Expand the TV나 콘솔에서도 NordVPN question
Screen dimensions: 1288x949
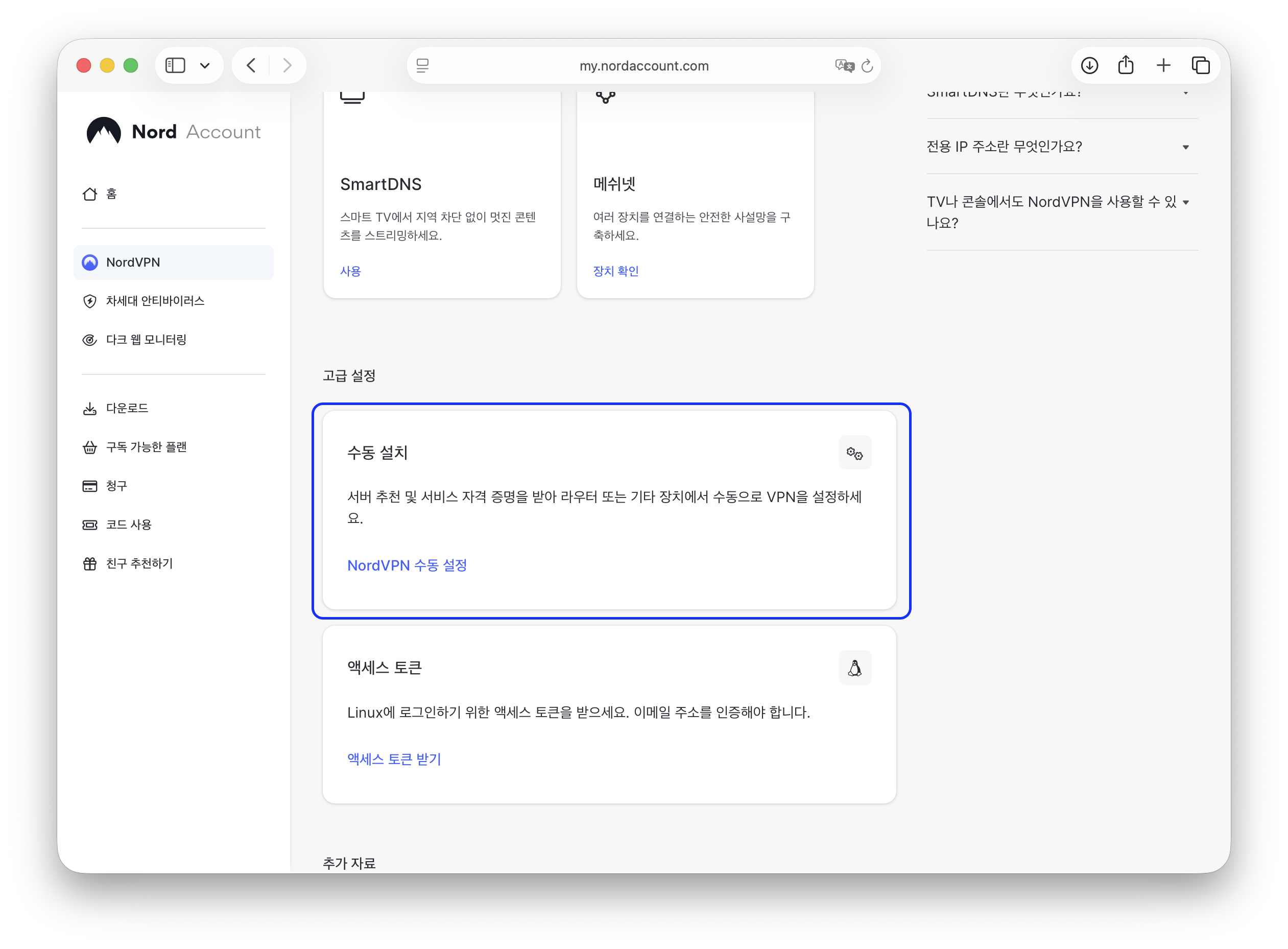[x=1061, y=212]
